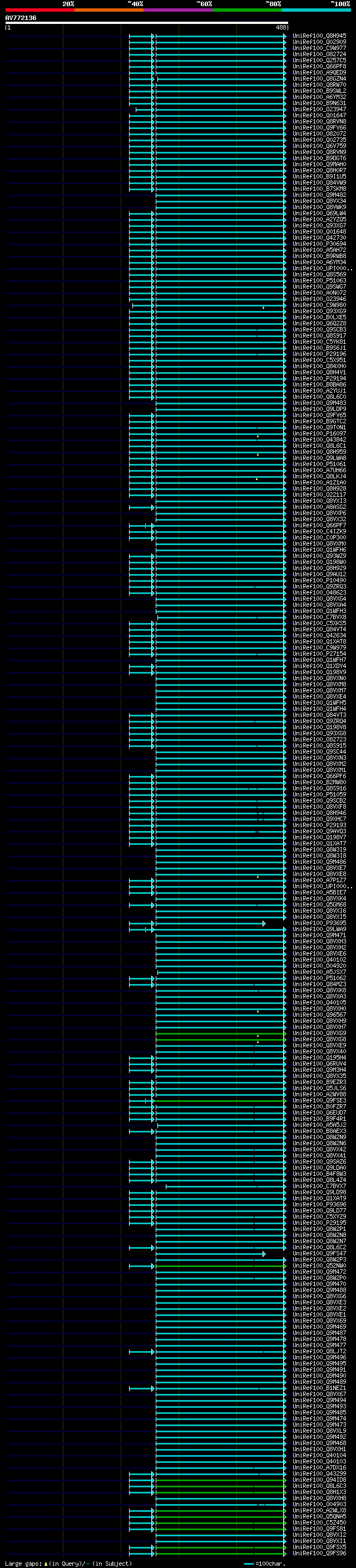The image size is (356, 1568).
Task: Select hit UniRef100_Q8RW70
Action: coord(319,85)
